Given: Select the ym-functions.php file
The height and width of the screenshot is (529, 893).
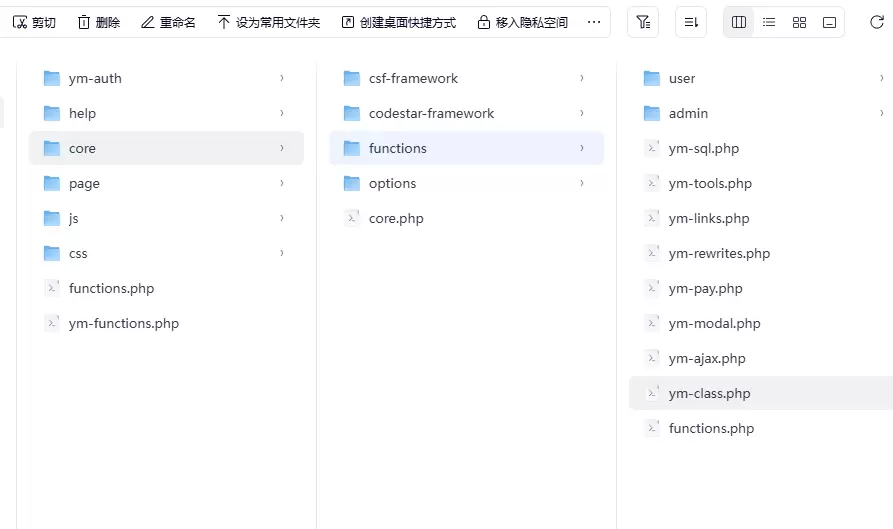Looking at the screenshot, I should tap(166, 323).
